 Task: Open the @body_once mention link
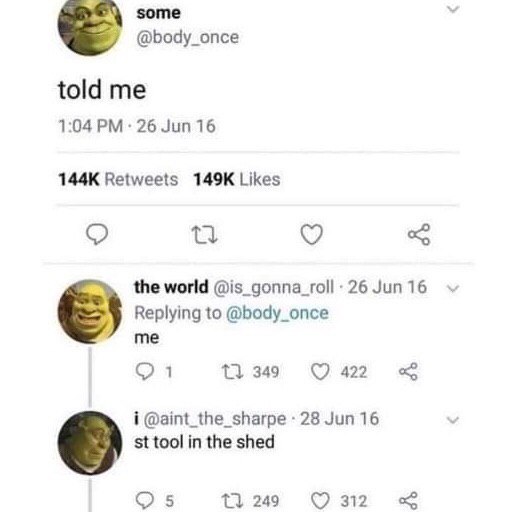(277, 313)
